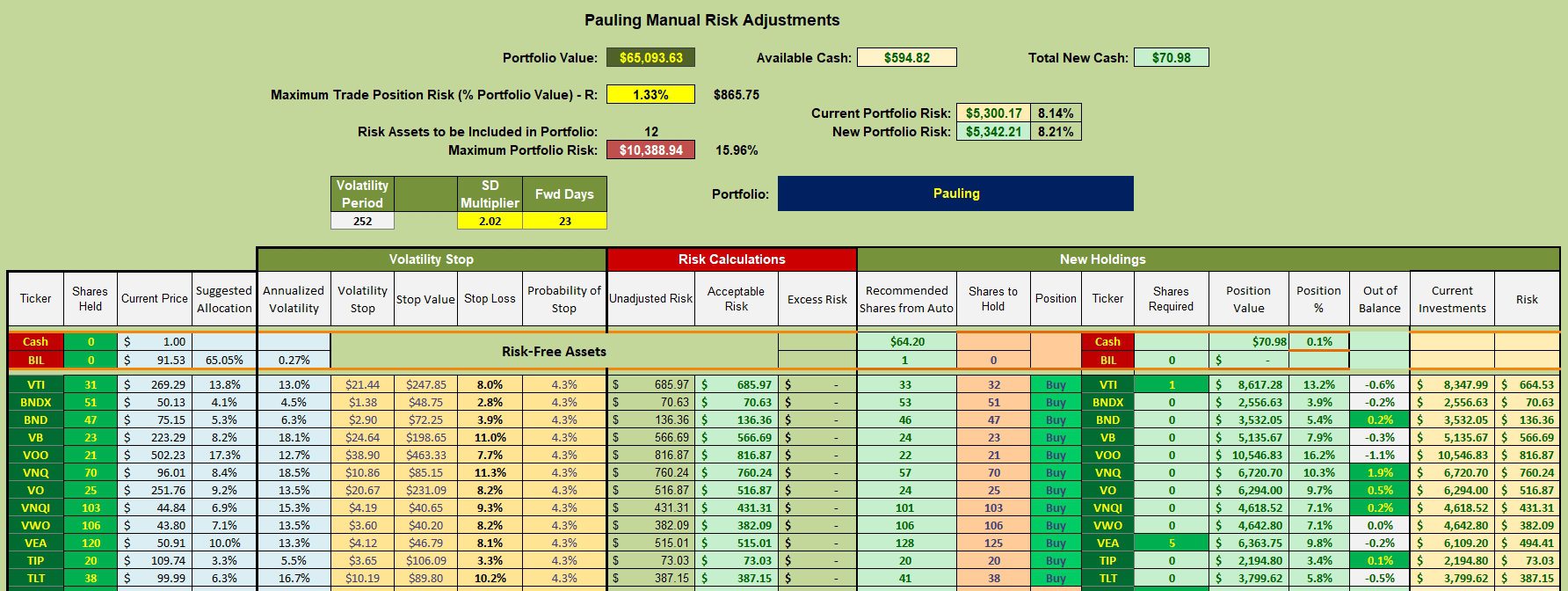Click the red Cash ticker cell in left table

[x=35, y=341]
